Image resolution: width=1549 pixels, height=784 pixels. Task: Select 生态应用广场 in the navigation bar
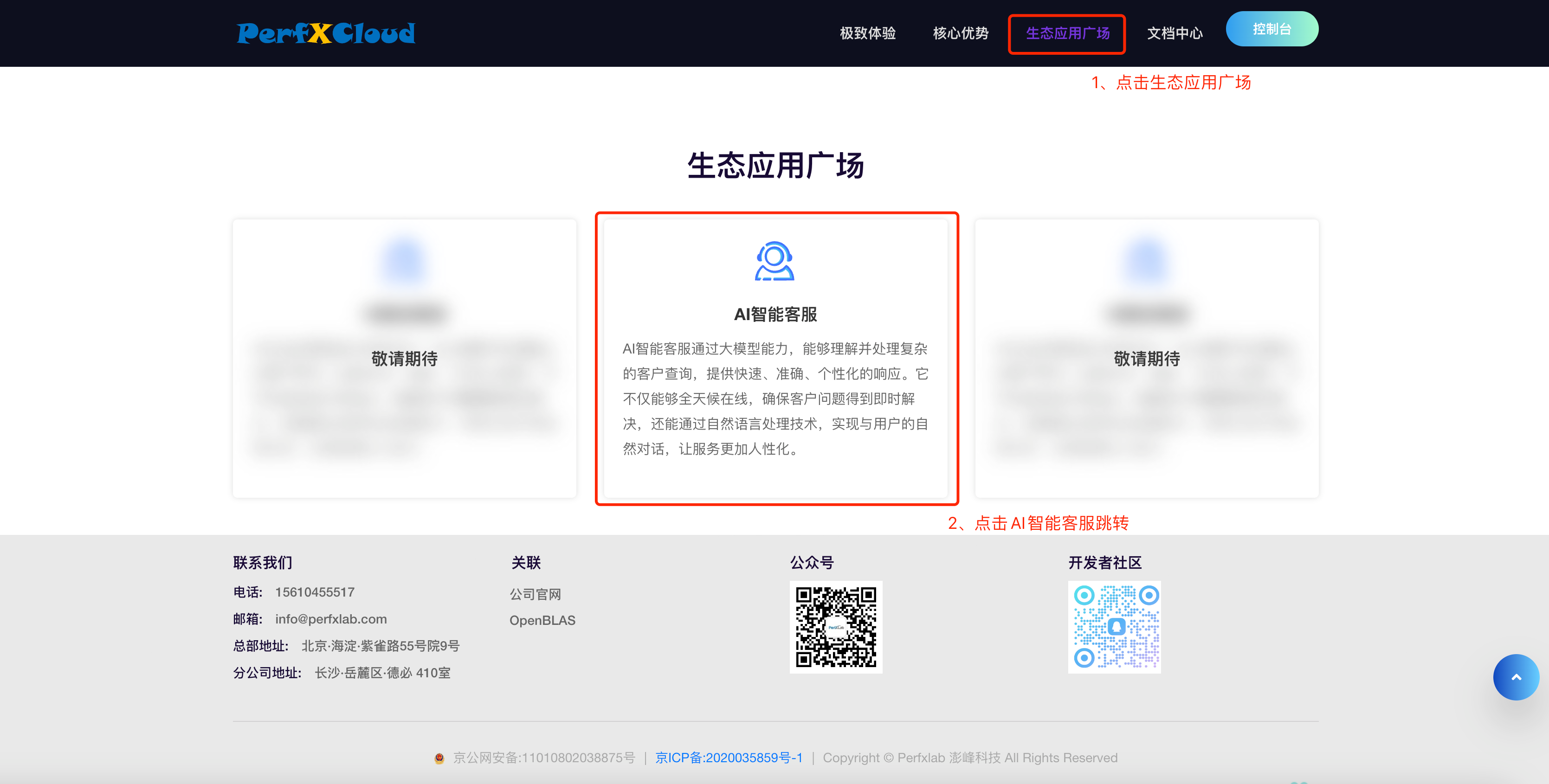[1067, 33]
